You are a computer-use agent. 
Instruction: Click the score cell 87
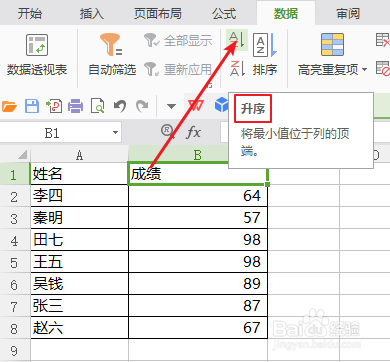tap(198, 306)
